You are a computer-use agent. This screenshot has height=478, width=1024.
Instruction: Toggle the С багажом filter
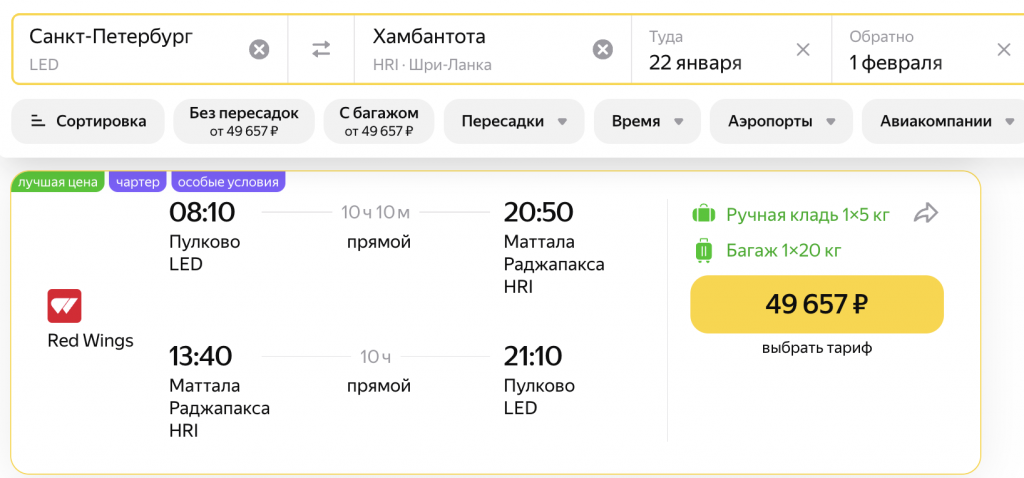pos(378,121)
